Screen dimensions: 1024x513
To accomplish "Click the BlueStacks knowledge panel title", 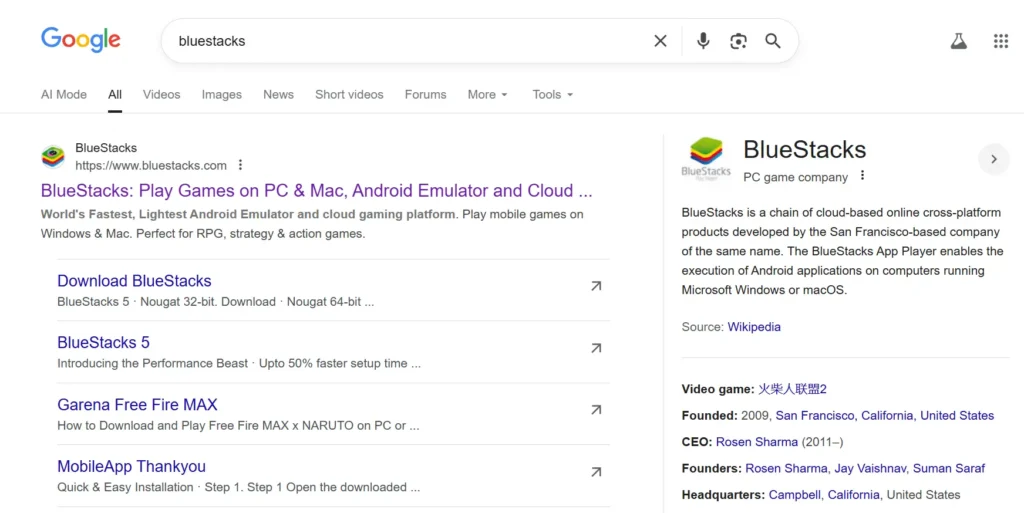I will pos(805,149).
